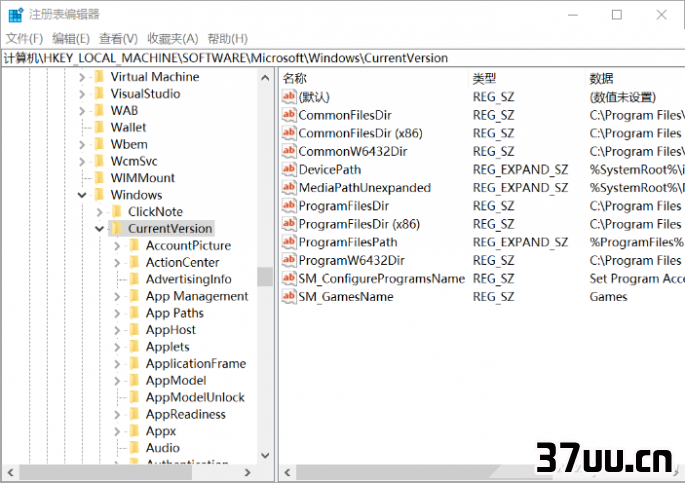Viewport: 685px width, 483px height.
Task: Click tree pane vertical scrollbar down arrow
Action: click(x=265, y=455)
